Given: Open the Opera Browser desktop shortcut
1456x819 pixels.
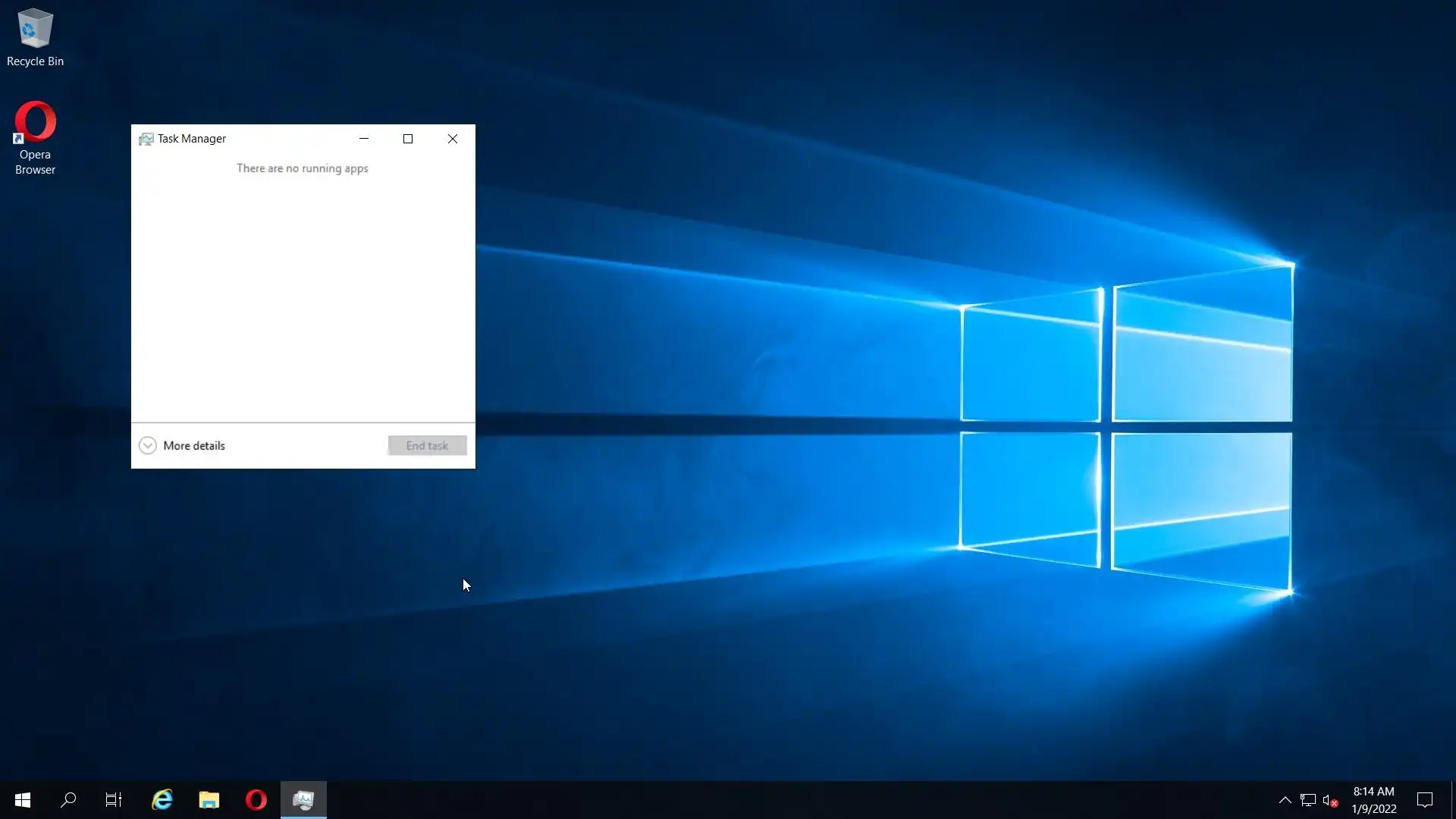Looking at the screenshot, I should coord(35,136).
